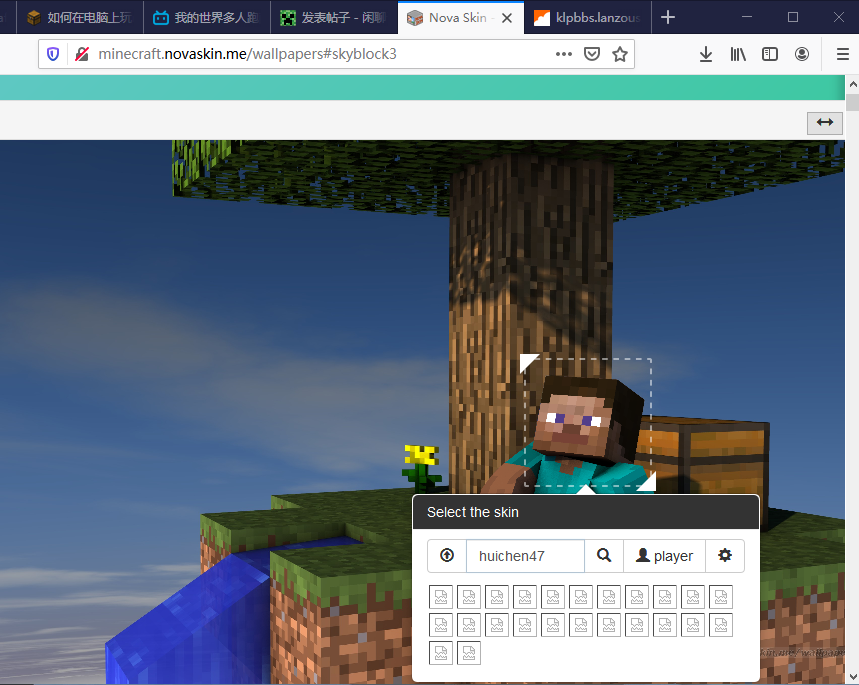Click the tracking protection shield icon
Screen dimensions: 859x685
click(53, 54)
